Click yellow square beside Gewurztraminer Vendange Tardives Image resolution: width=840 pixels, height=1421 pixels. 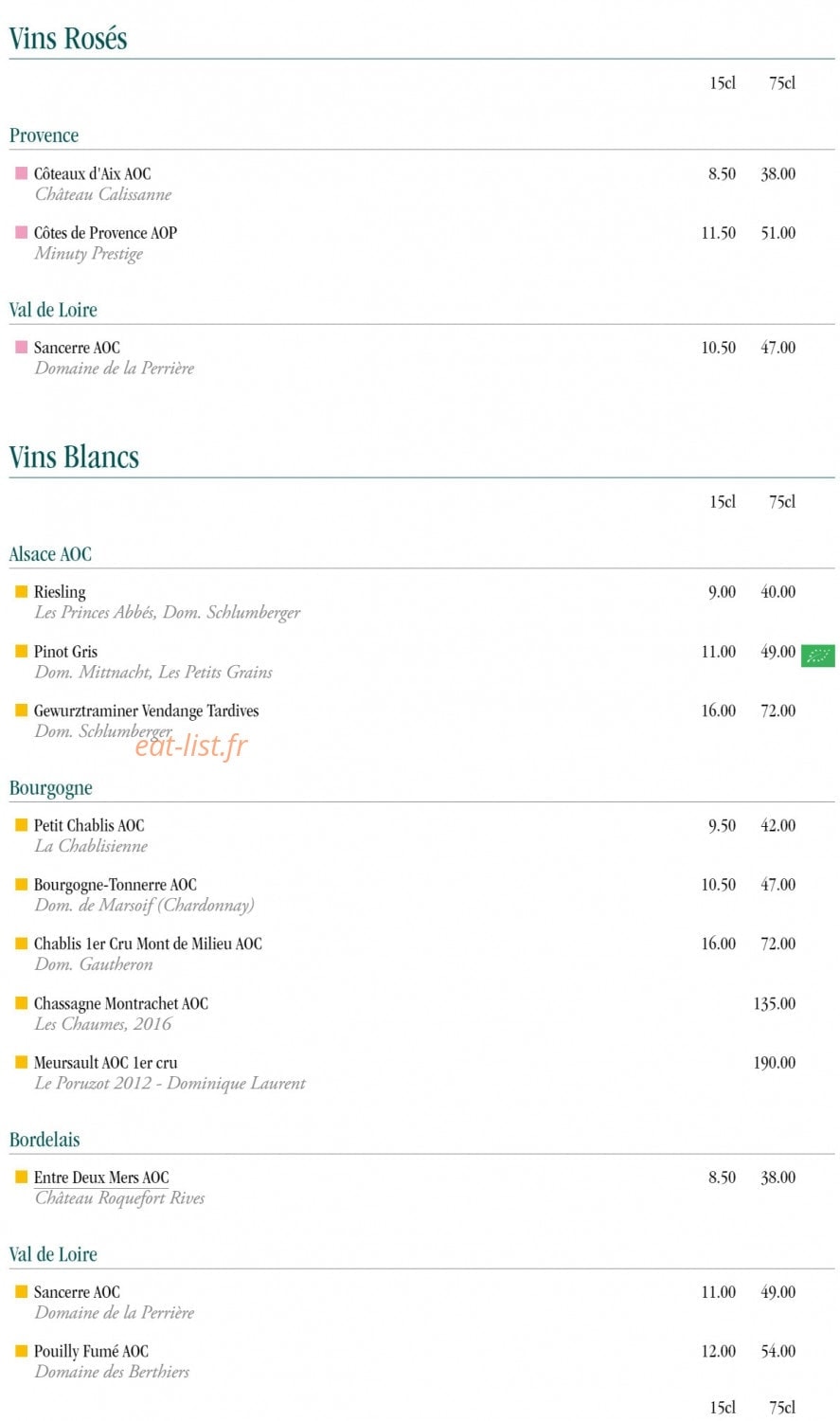21,710
